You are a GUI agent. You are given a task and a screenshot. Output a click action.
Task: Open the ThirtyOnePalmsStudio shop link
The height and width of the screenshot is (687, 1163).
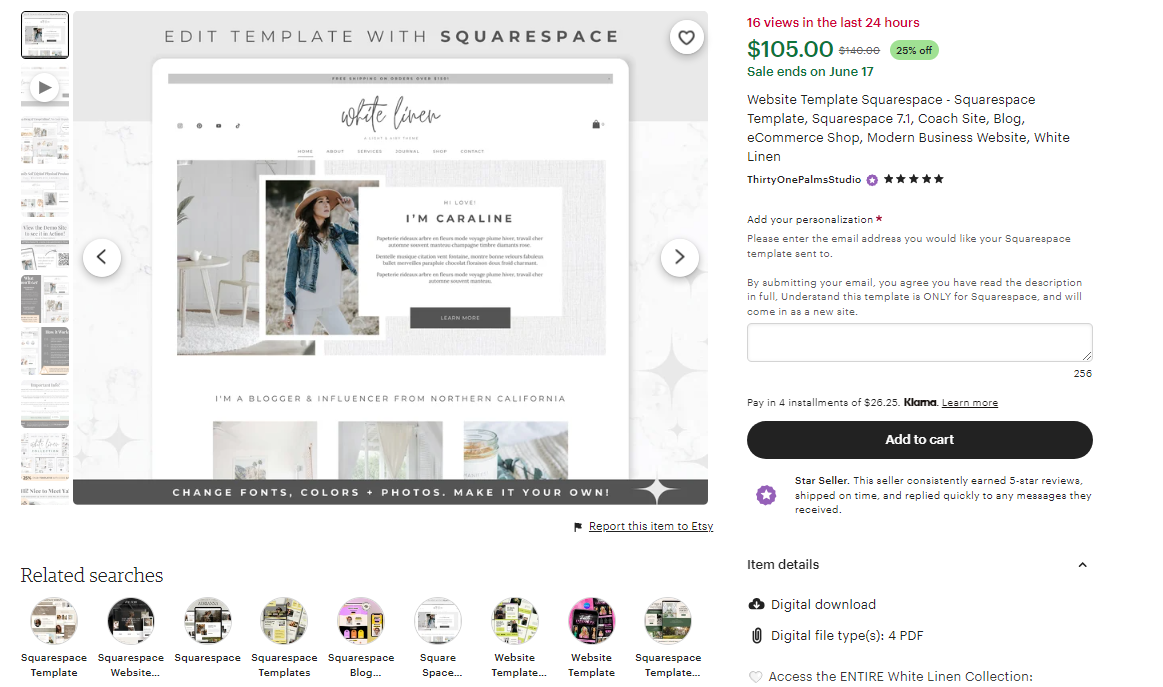pyautogui.click(x=804, y=180)
